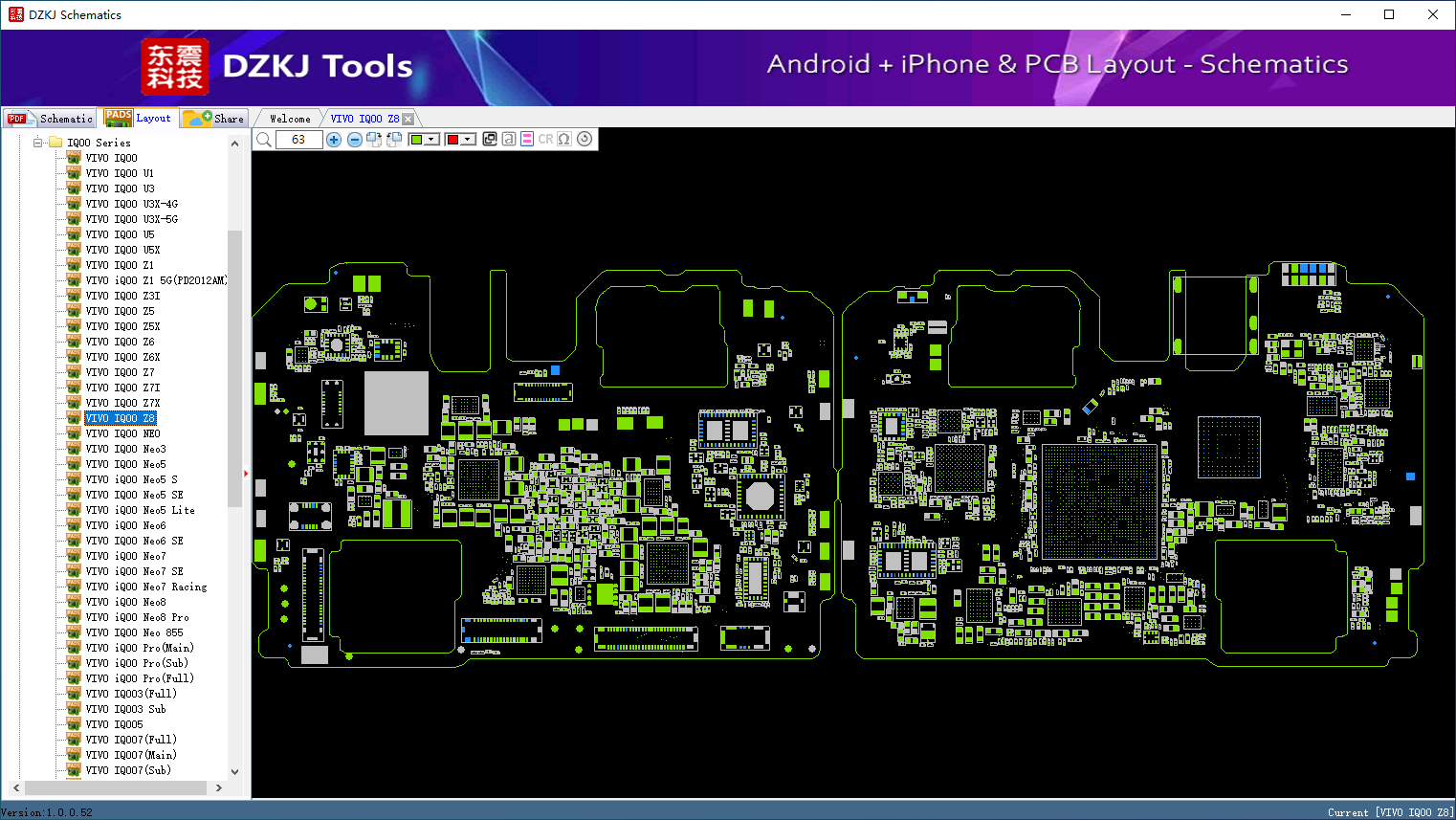Screen dimensions: 1456x820
Task: Maximize the DZKJ Schematics window
Action: coord(1389,14)
